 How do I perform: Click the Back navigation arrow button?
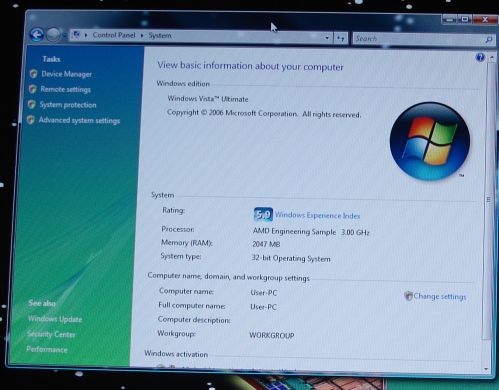(37, 34)
